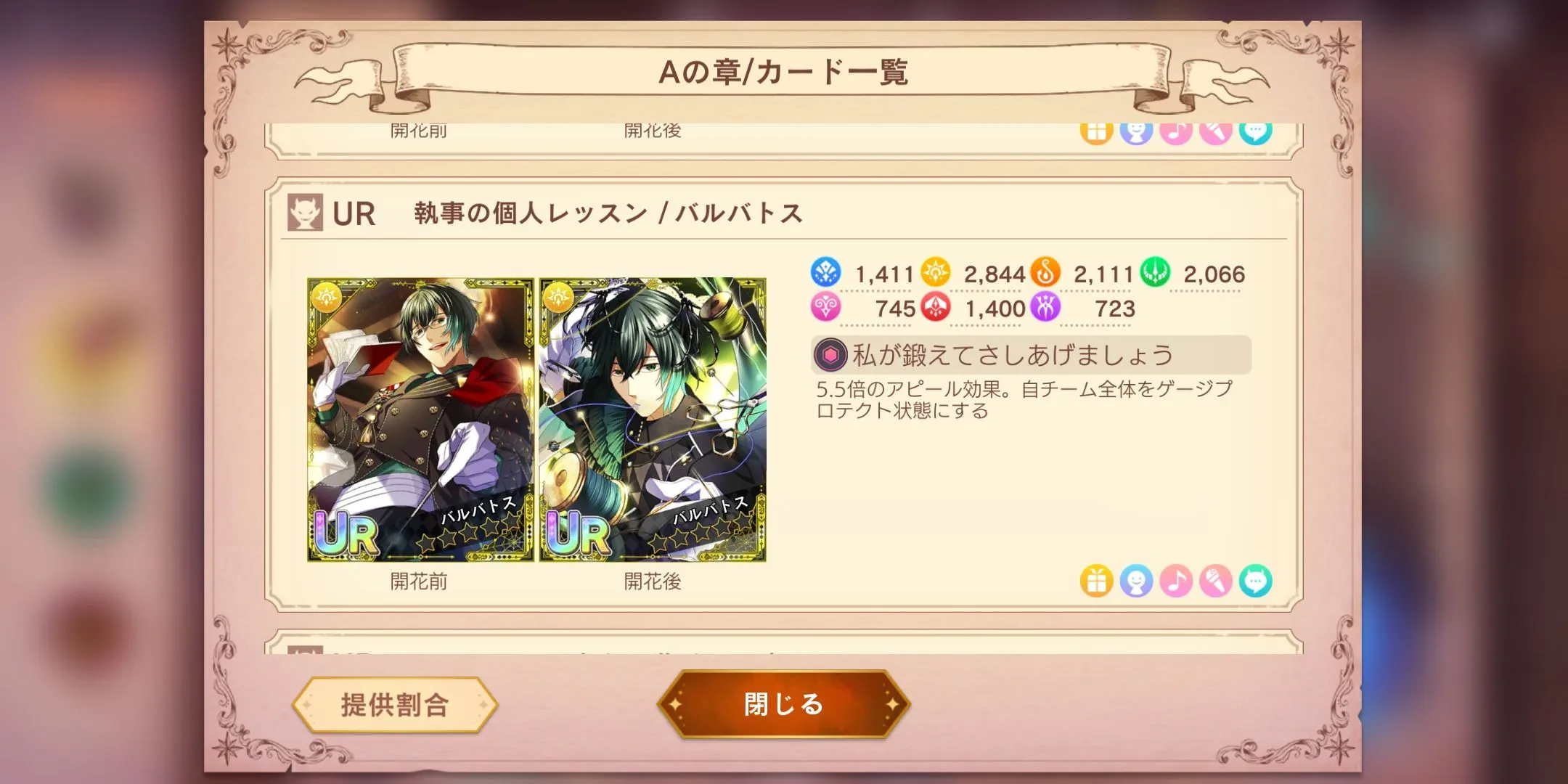Tap the green stat icon beside 2,066

pyautogui.click(x=1155, y=272)
